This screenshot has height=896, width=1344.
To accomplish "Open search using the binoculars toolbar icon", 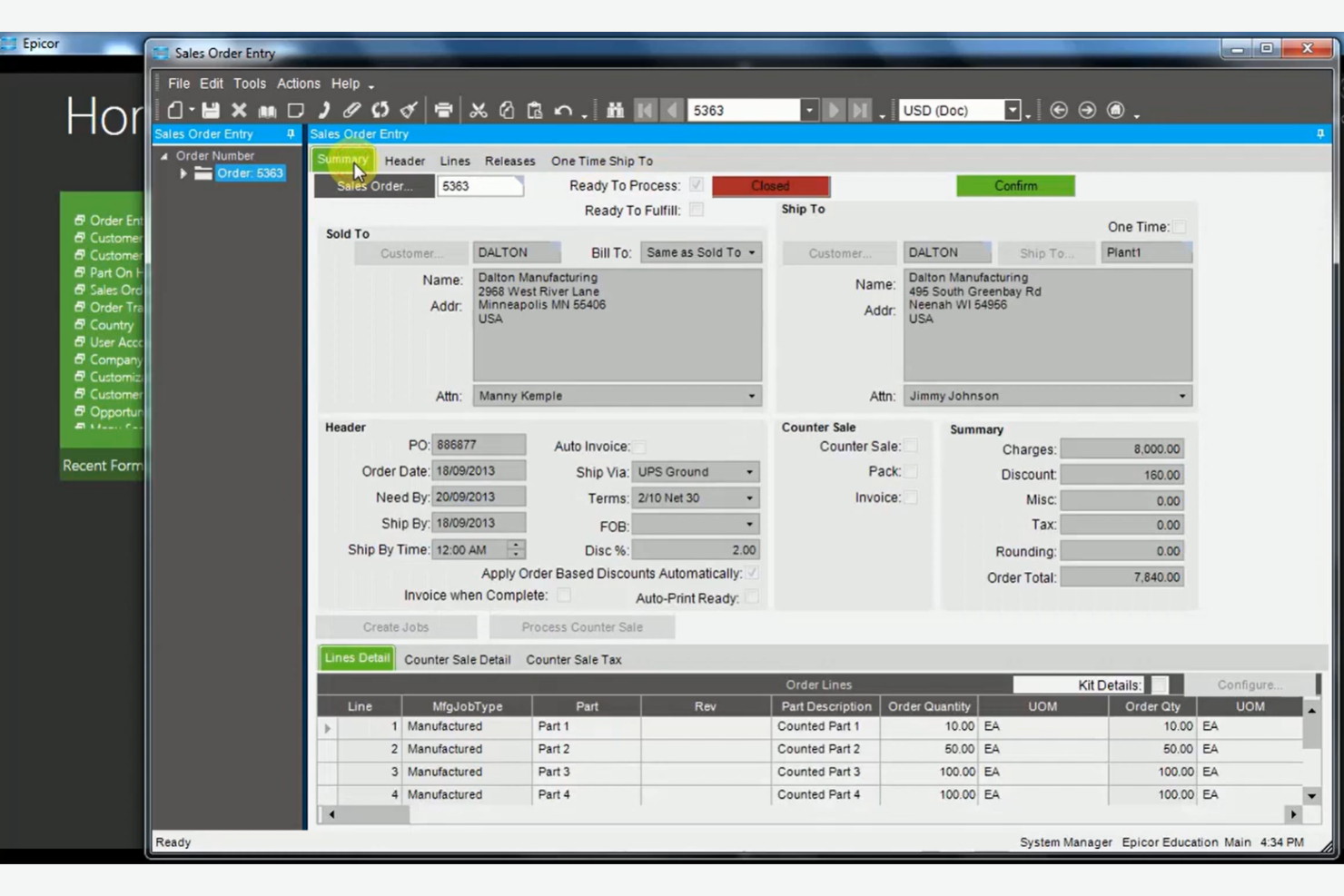I will click(615, 110).
